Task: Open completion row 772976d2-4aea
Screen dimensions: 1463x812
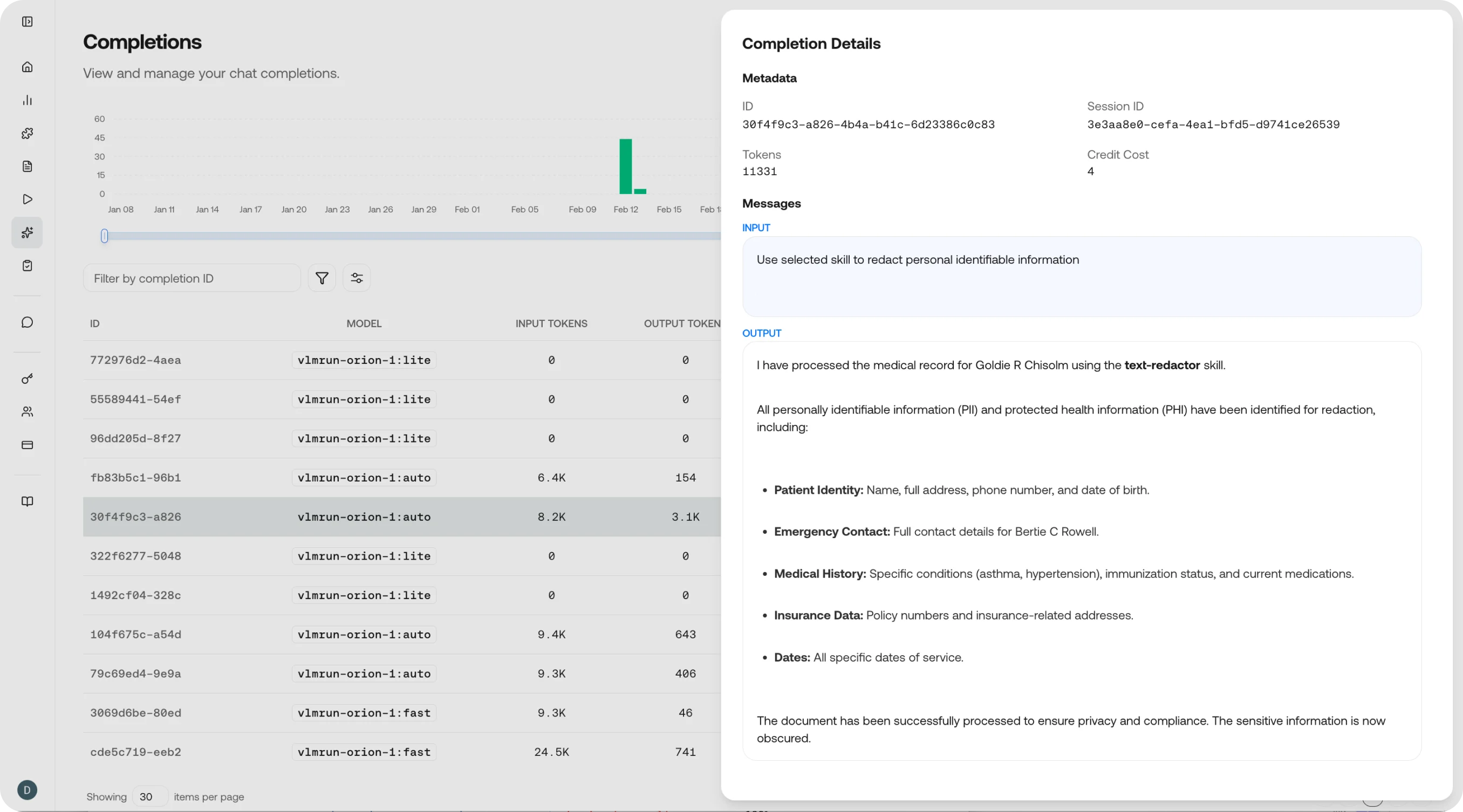Action: click(402, 360)
